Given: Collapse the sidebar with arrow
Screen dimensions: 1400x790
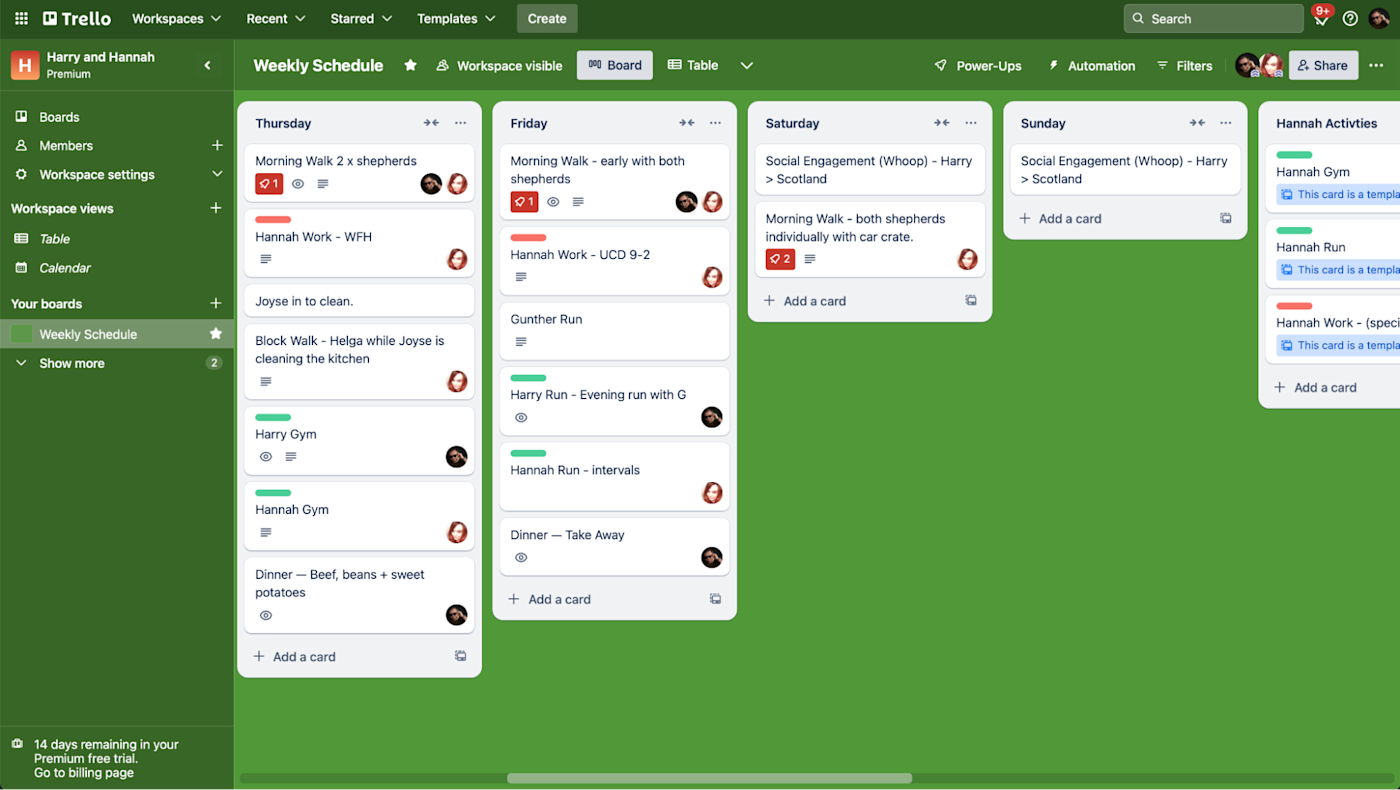Looking at the screenshot, I should pos(208,65).
